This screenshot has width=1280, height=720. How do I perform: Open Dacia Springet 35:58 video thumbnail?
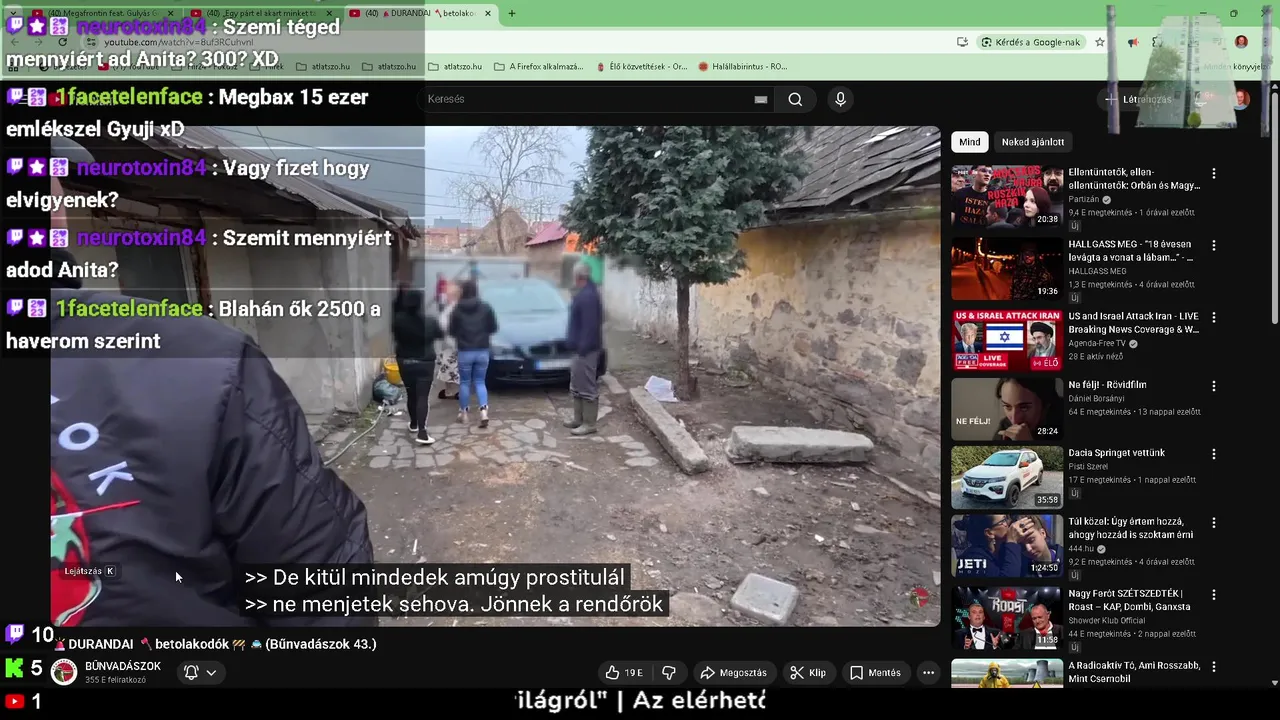pyautogui.click(x=1007, y=477)
